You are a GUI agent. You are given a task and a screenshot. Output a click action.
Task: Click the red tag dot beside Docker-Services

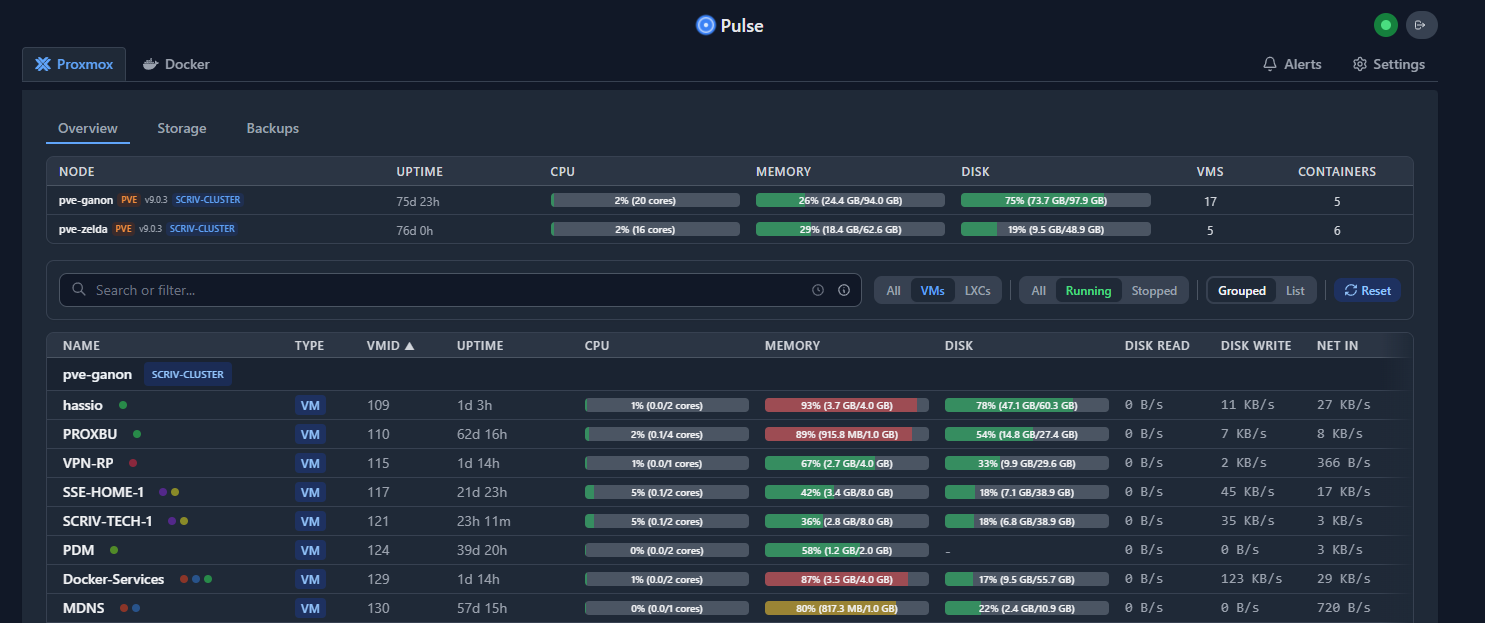point(184,579)
